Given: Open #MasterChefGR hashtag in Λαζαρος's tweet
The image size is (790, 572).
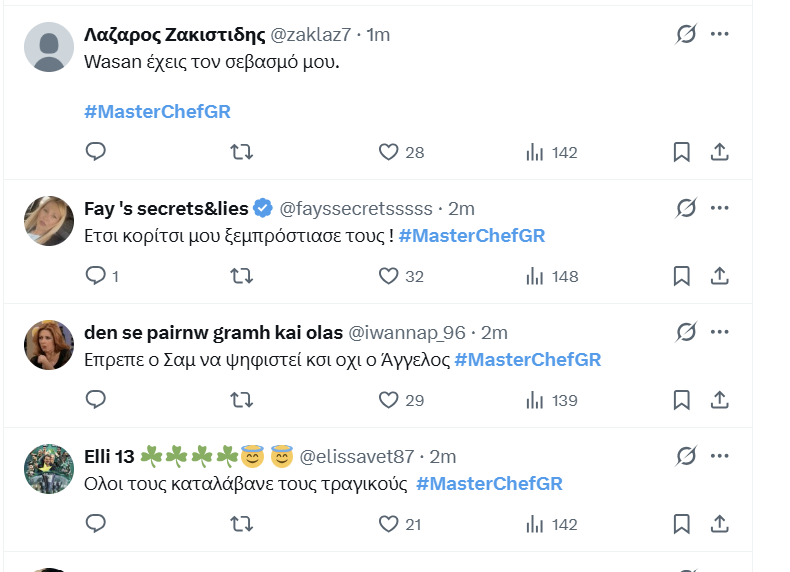Looking at the screenshot, I should point(157,112).
